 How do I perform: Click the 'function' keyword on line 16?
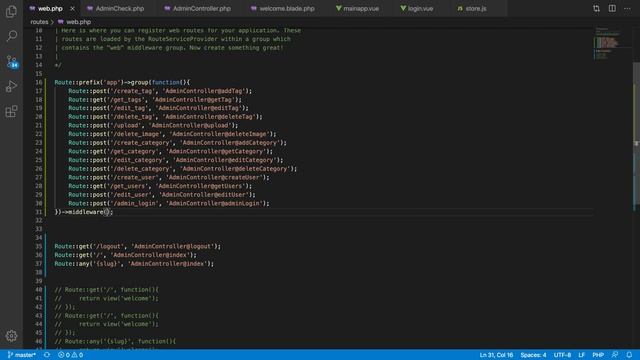pyautogui.click(x=166, y=82)
